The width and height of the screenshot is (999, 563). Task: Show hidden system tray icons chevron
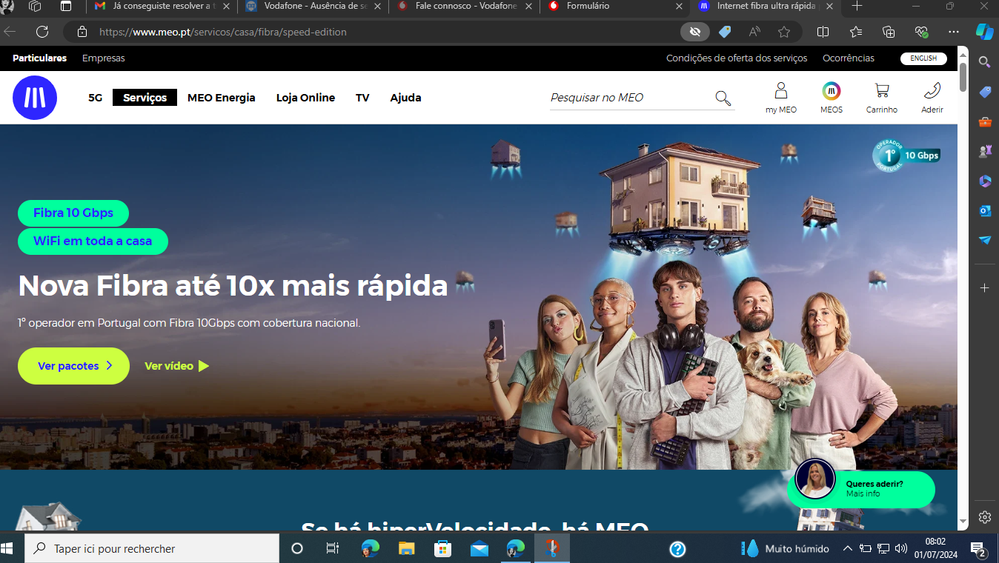point(847,549)
